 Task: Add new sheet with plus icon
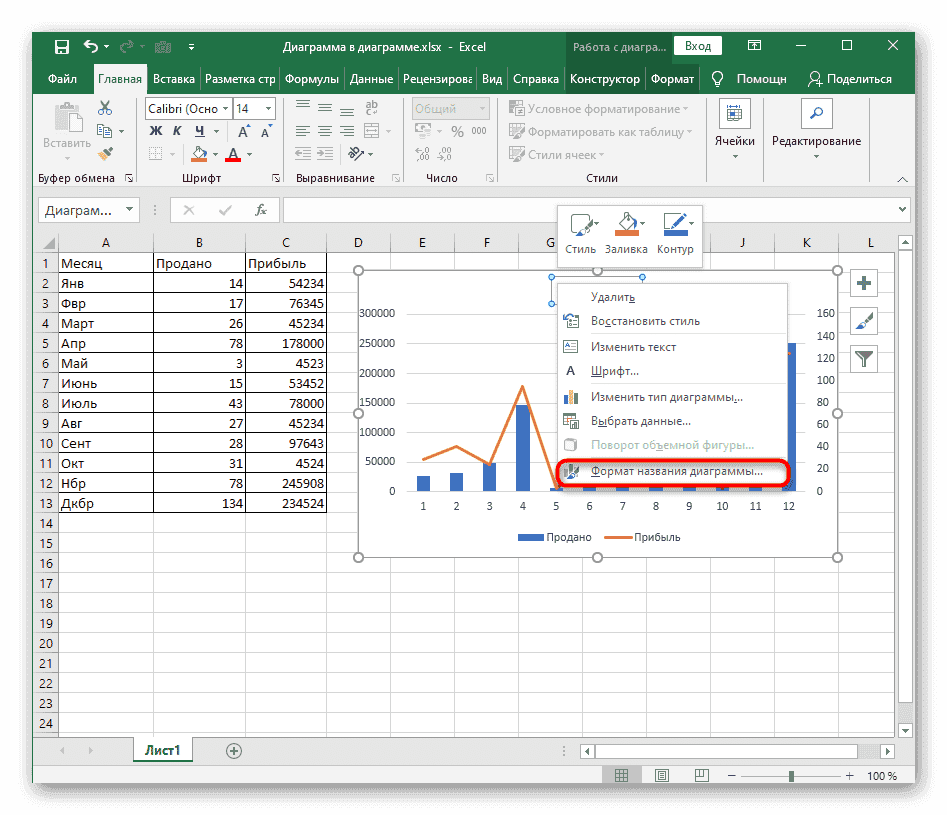(x=234, y=750)
